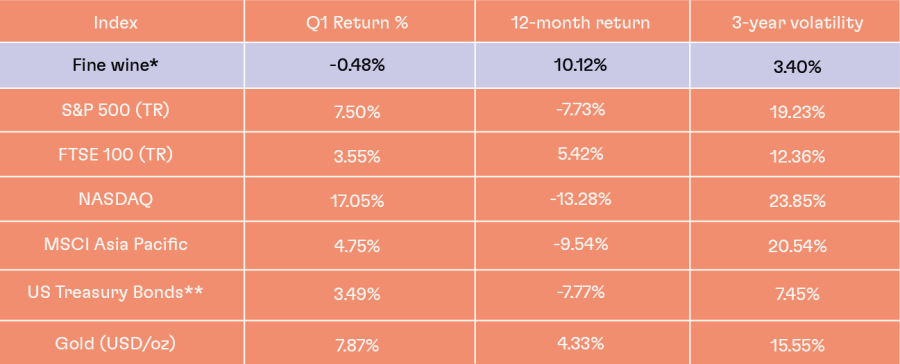Click the US Treasury Bonds** label
The height and width of the screenshot is (364, 900).
[x=115, y=292]
